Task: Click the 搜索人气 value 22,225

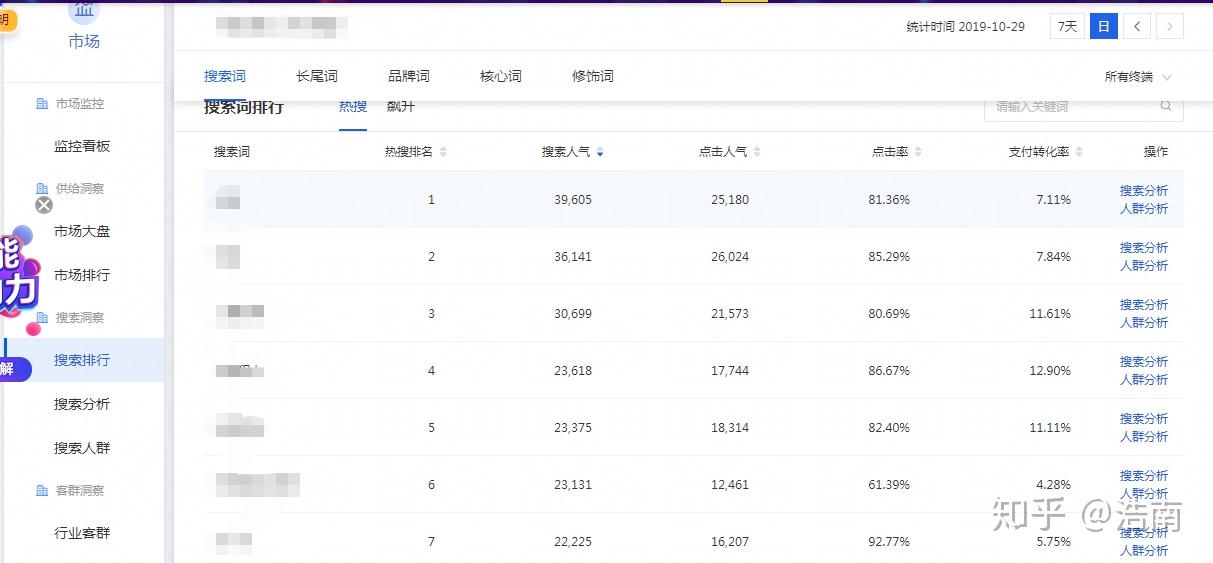Action: (573, 542)
